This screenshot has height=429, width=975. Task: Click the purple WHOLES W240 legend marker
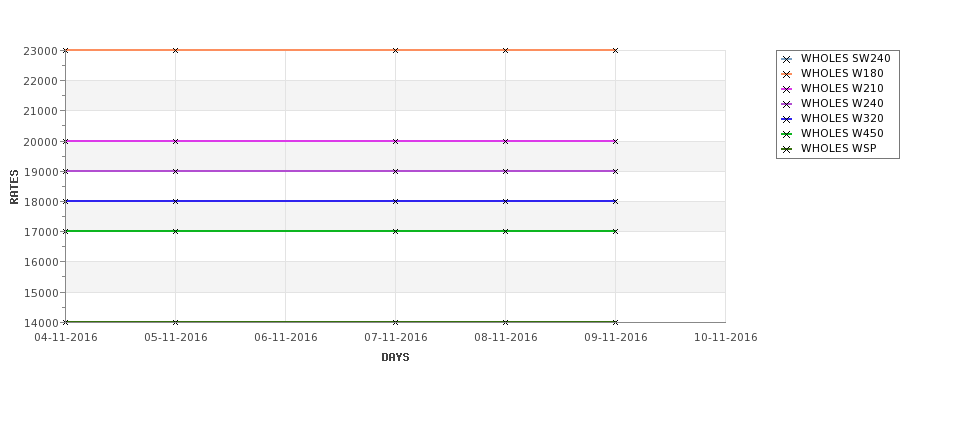click(x=787, y=104)
